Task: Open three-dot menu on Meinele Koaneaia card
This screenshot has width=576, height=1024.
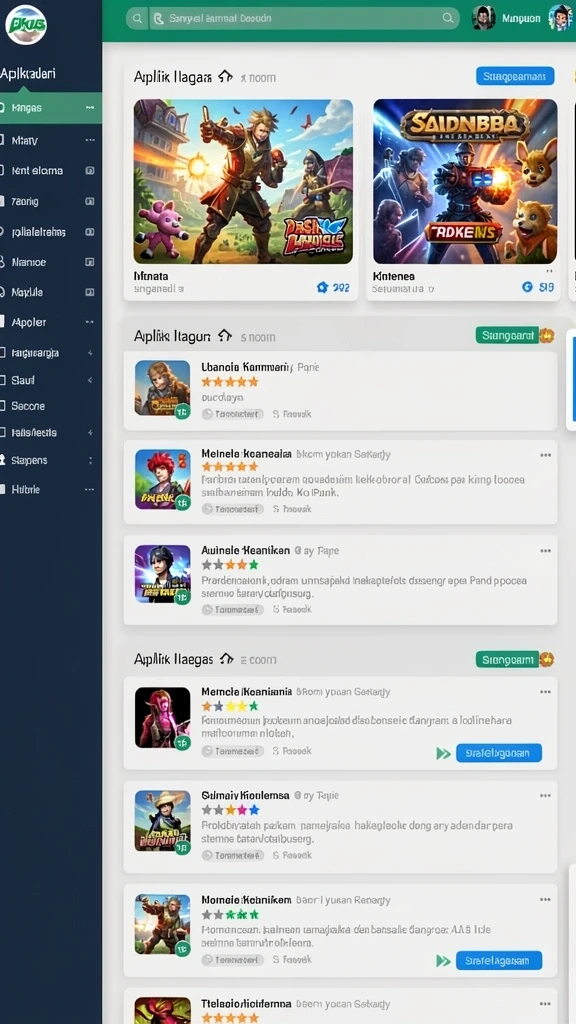Action: 545,455
